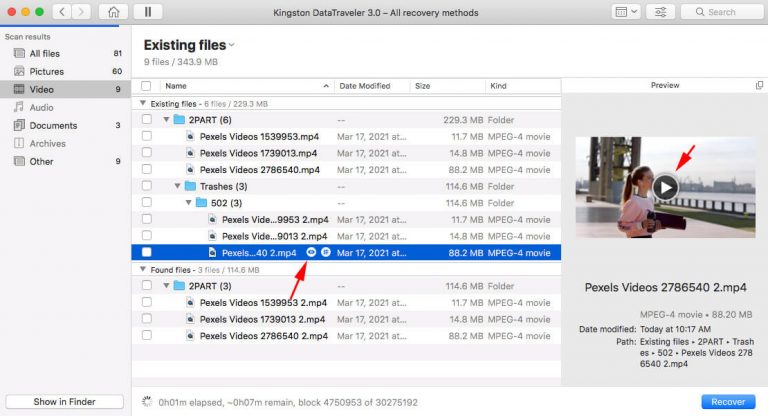
Task: Check the 502 (3) folder checkbox
Action: pos(146,202)
